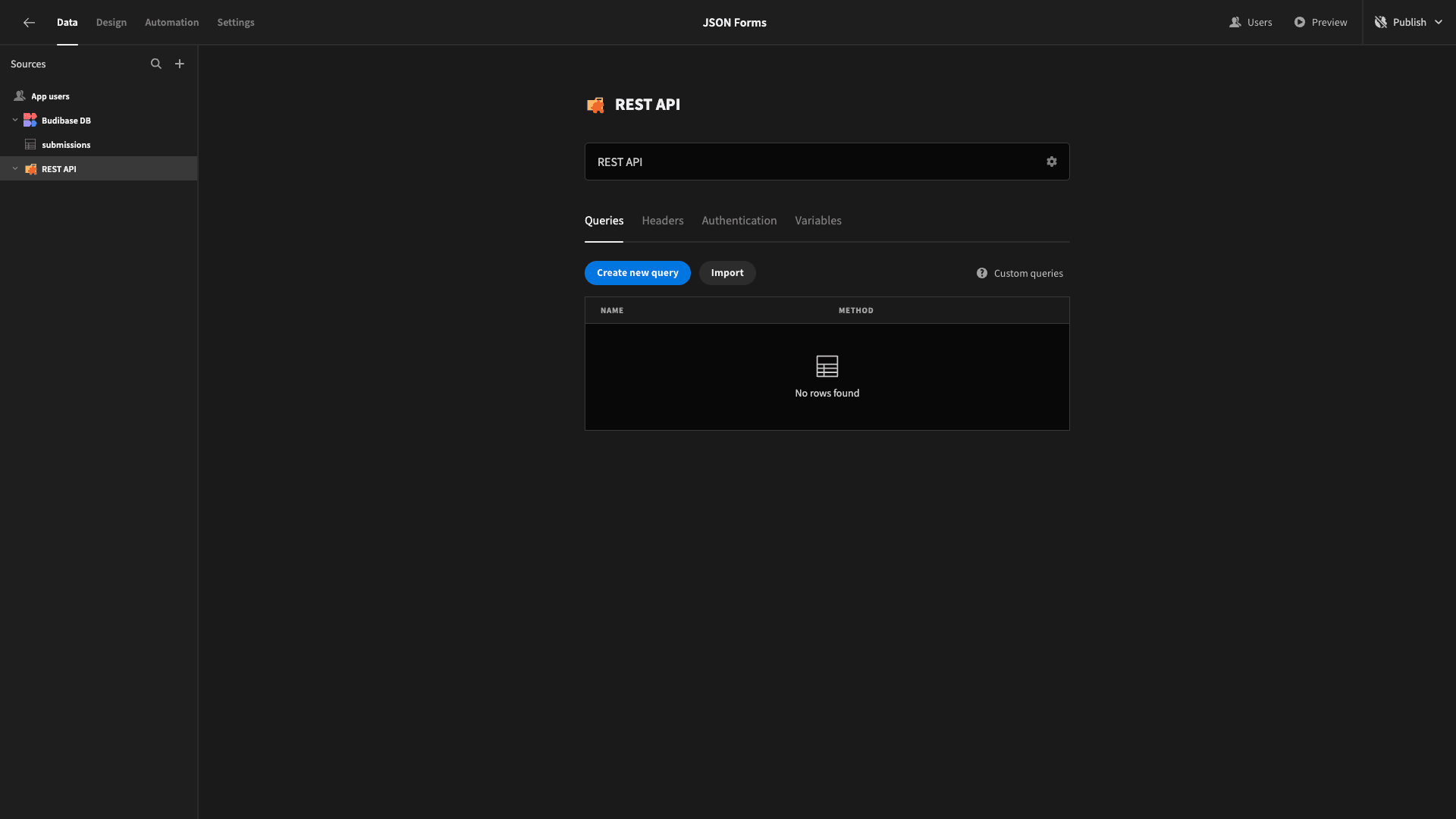Click the submissions table icon
The height and width of the screenshot is (819, 1456).
point(30,145)
